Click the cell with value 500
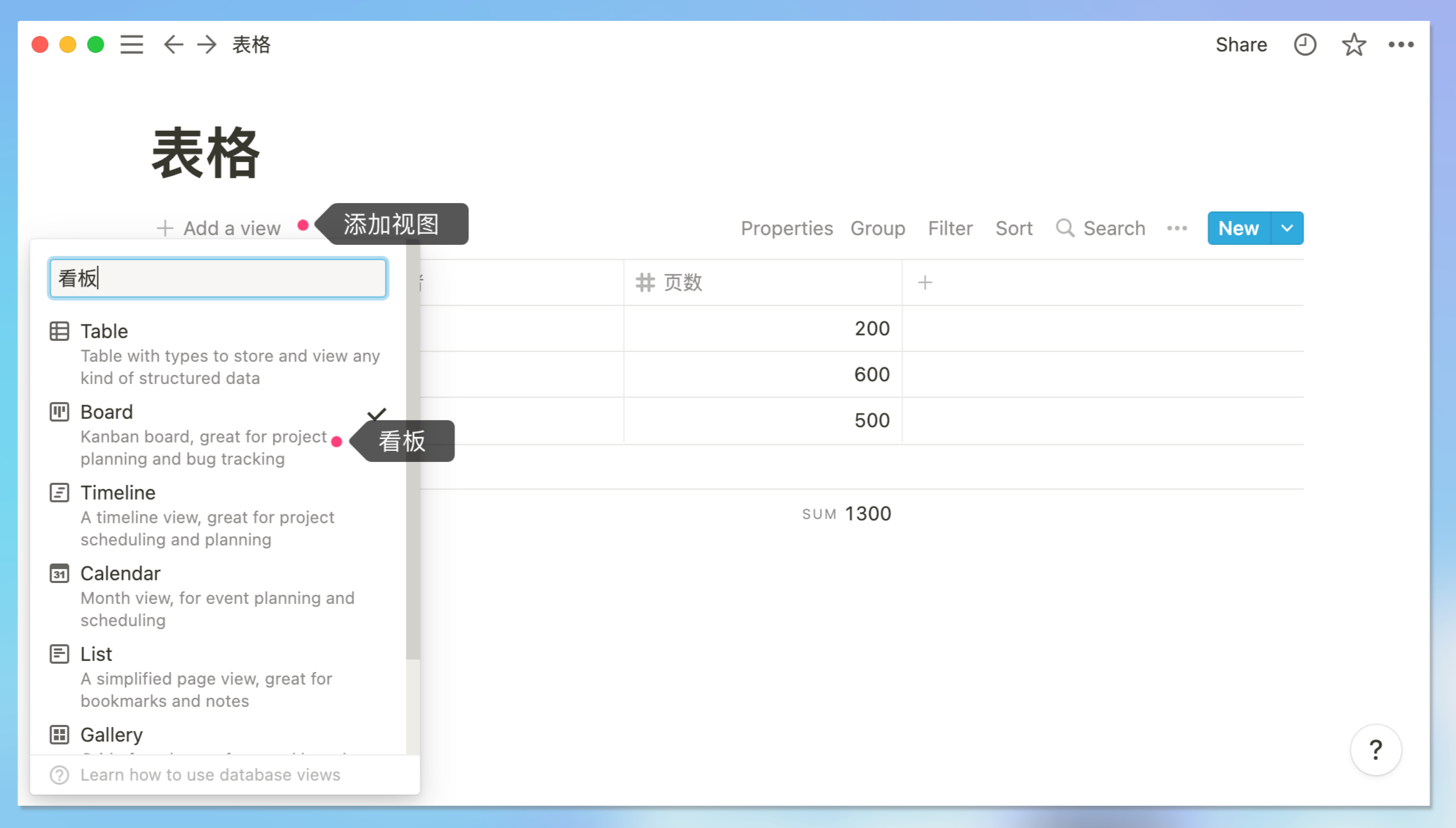The width and height of the screenshot is (1456, 828). [763, 420]
